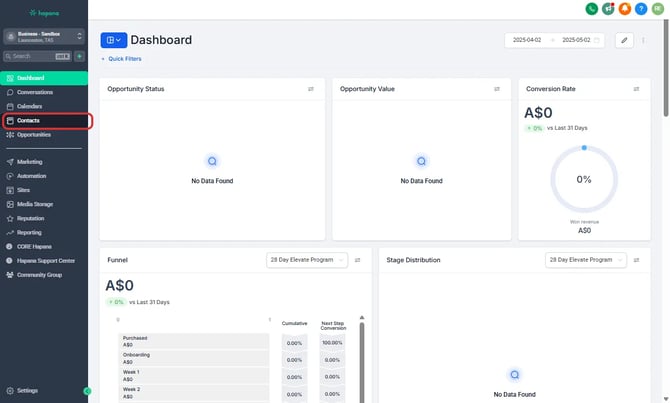Click the pencil edit dashboard icon

(x=624, y=40)
